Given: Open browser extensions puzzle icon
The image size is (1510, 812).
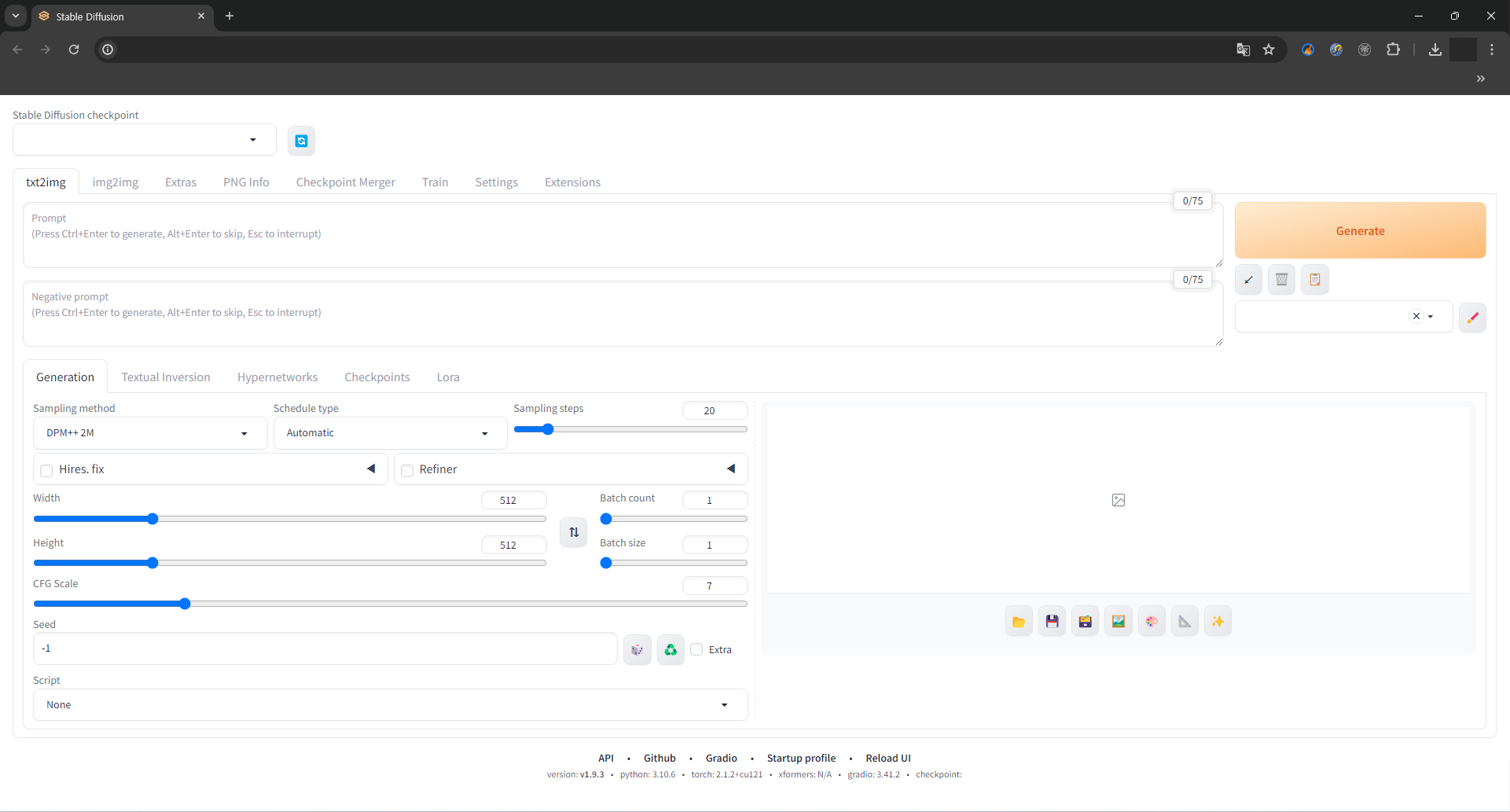Looking at the screenshot, I should pyautogui.click(x=1393, y=50).
